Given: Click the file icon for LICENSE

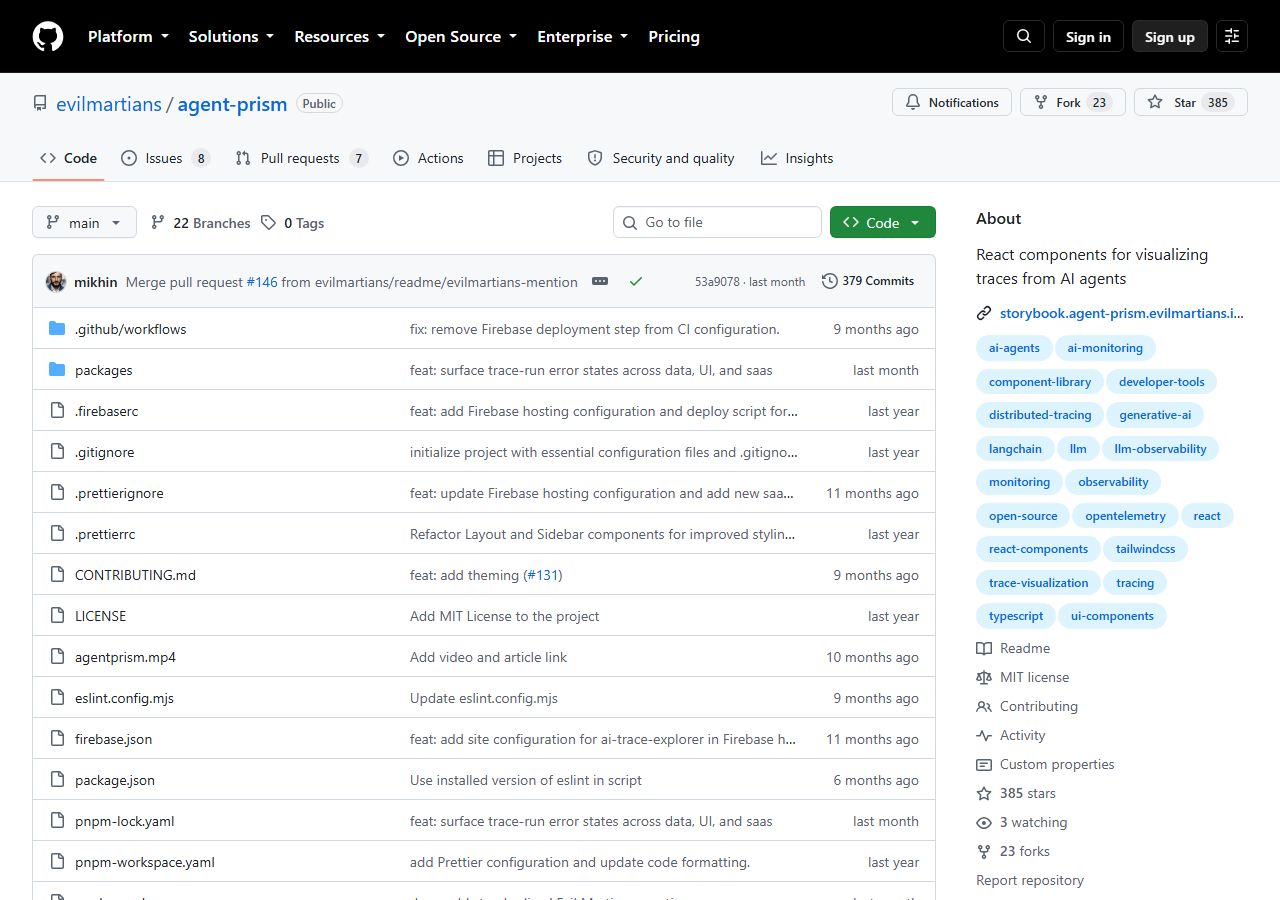Looking at the screenshot, I should click(57, 616).
